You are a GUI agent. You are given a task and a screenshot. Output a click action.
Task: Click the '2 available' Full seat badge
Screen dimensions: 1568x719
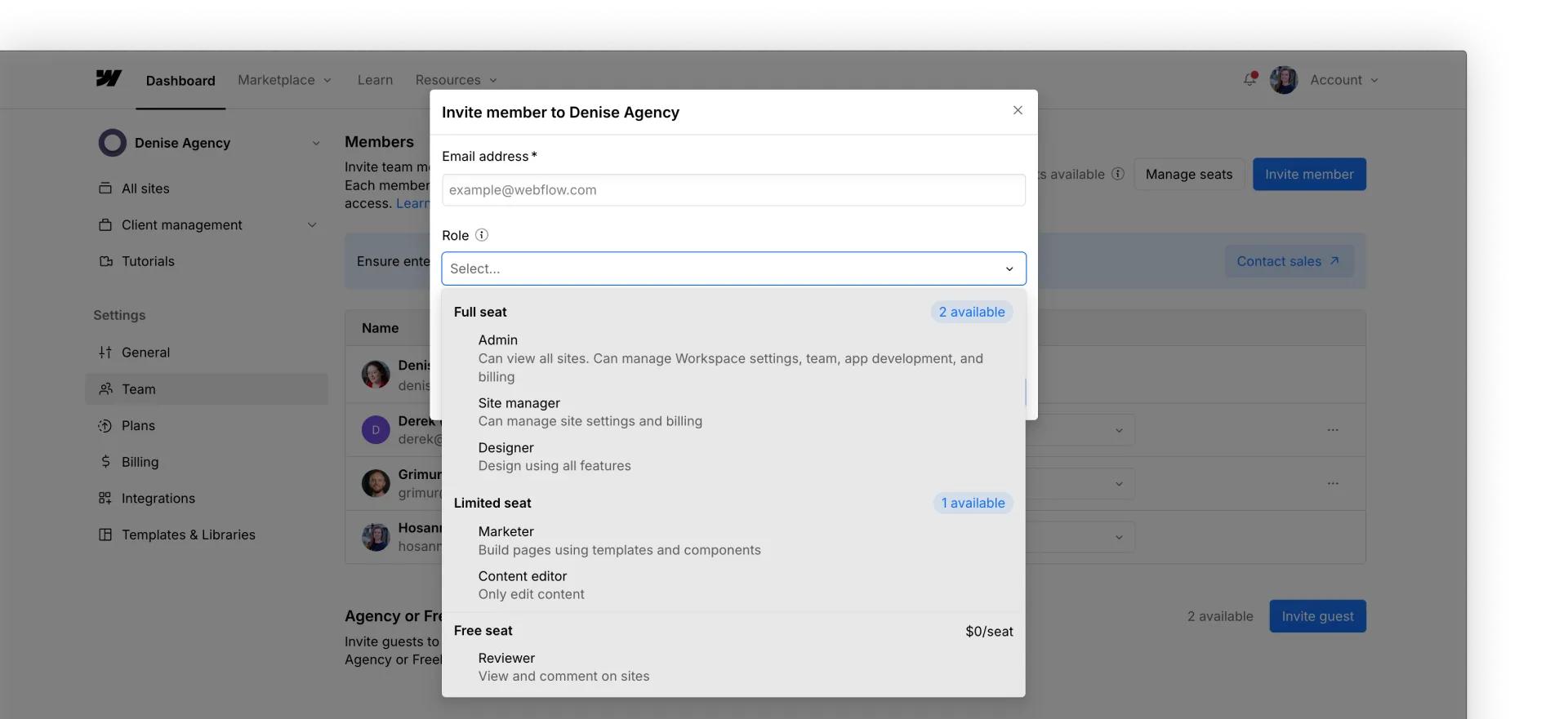click(972, 312)
